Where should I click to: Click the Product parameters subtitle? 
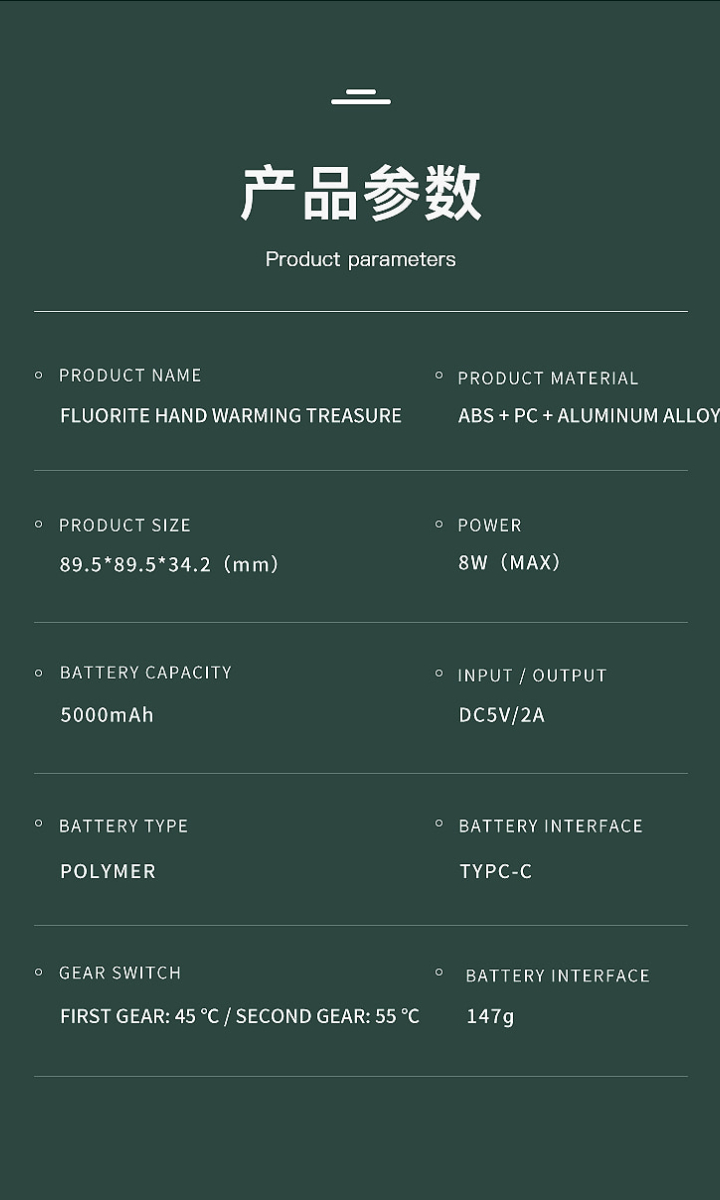(360, 259)
